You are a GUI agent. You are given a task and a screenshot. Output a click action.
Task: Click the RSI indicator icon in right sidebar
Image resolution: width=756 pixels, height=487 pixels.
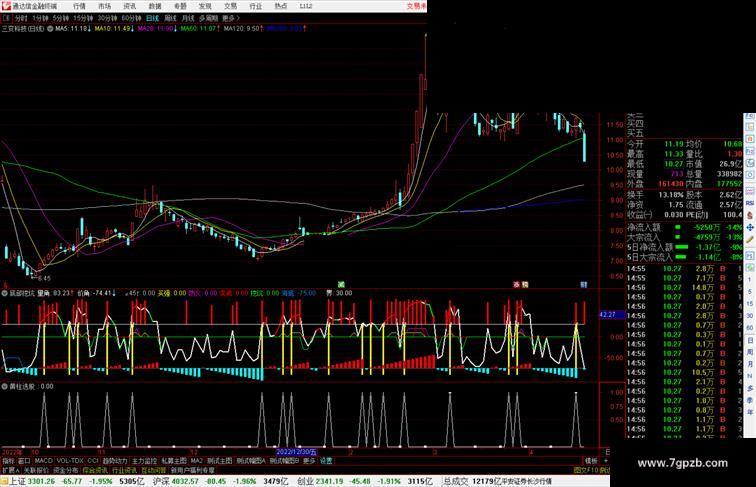click(x=750, y=203)
